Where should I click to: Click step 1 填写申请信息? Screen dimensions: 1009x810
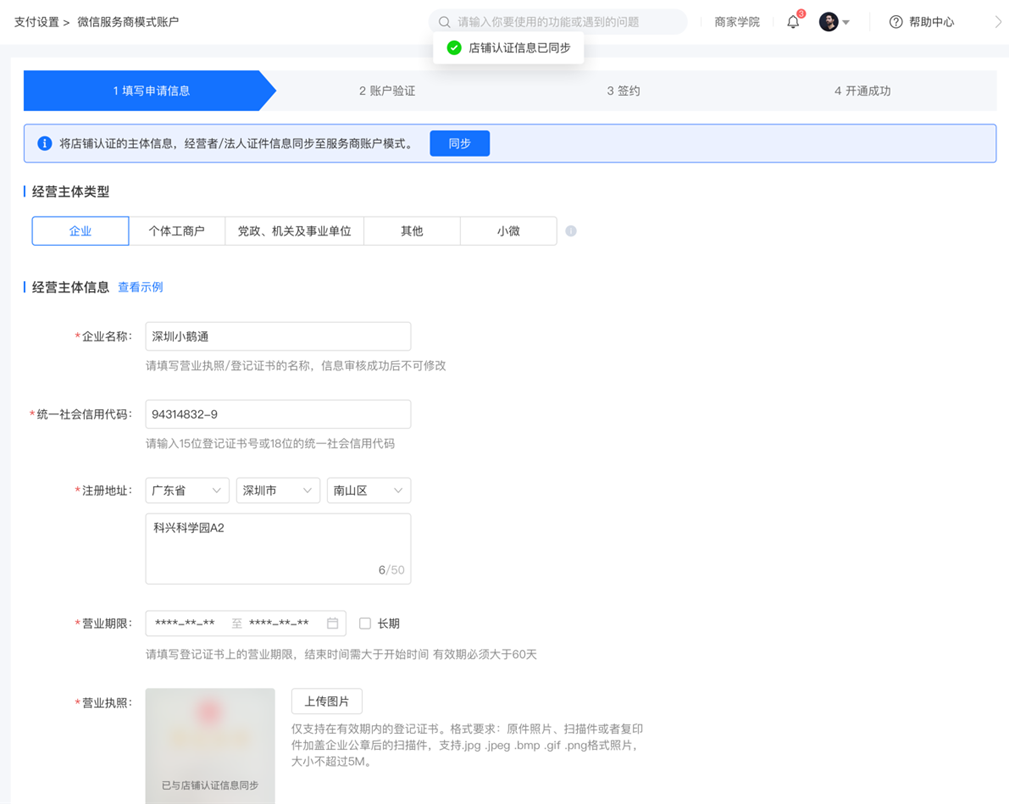point(151,91)
